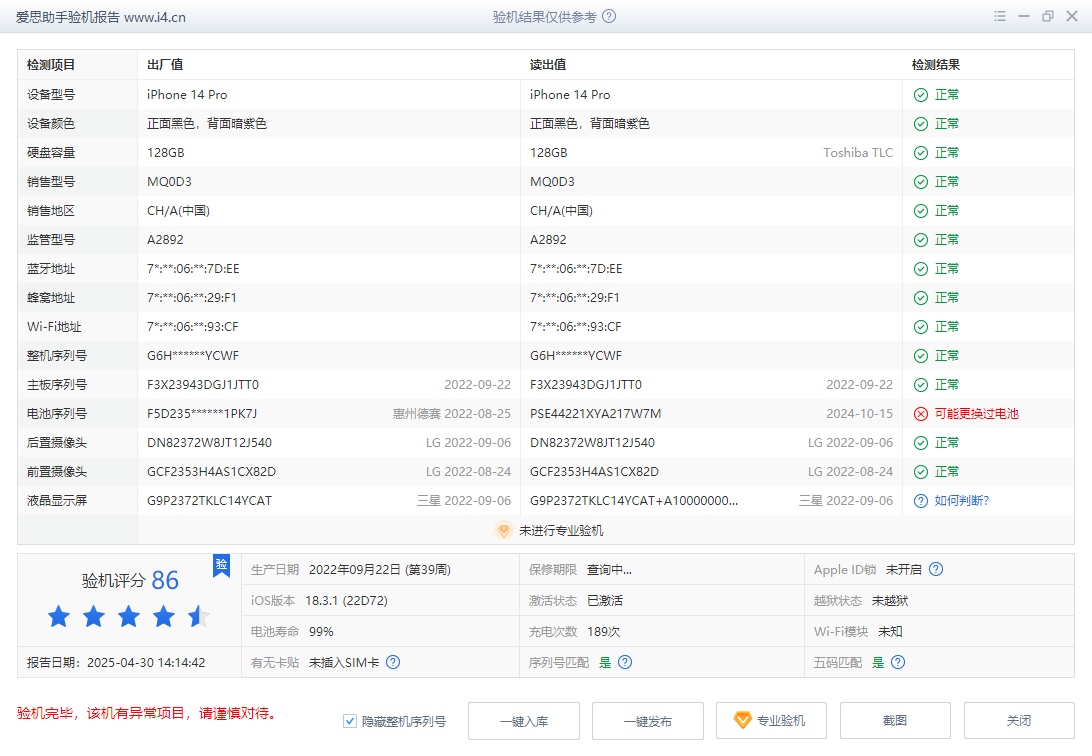This screenshot has width=1092, height=756.
Task: Click the 检测结果 column header
Action: click(936, 65)
